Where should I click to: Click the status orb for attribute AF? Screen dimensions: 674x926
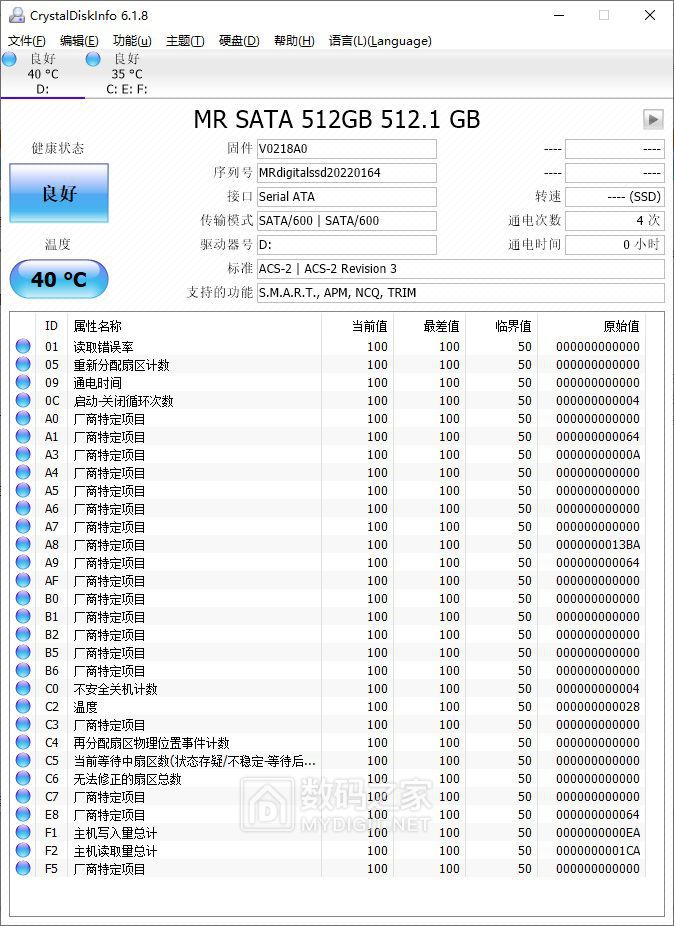point(23,581)
